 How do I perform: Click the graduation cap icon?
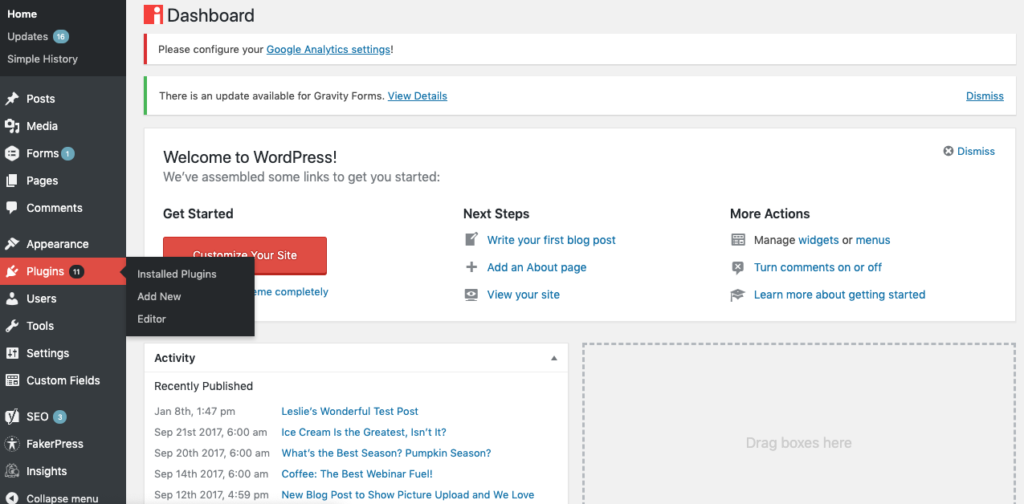click(x=738, y=294)
